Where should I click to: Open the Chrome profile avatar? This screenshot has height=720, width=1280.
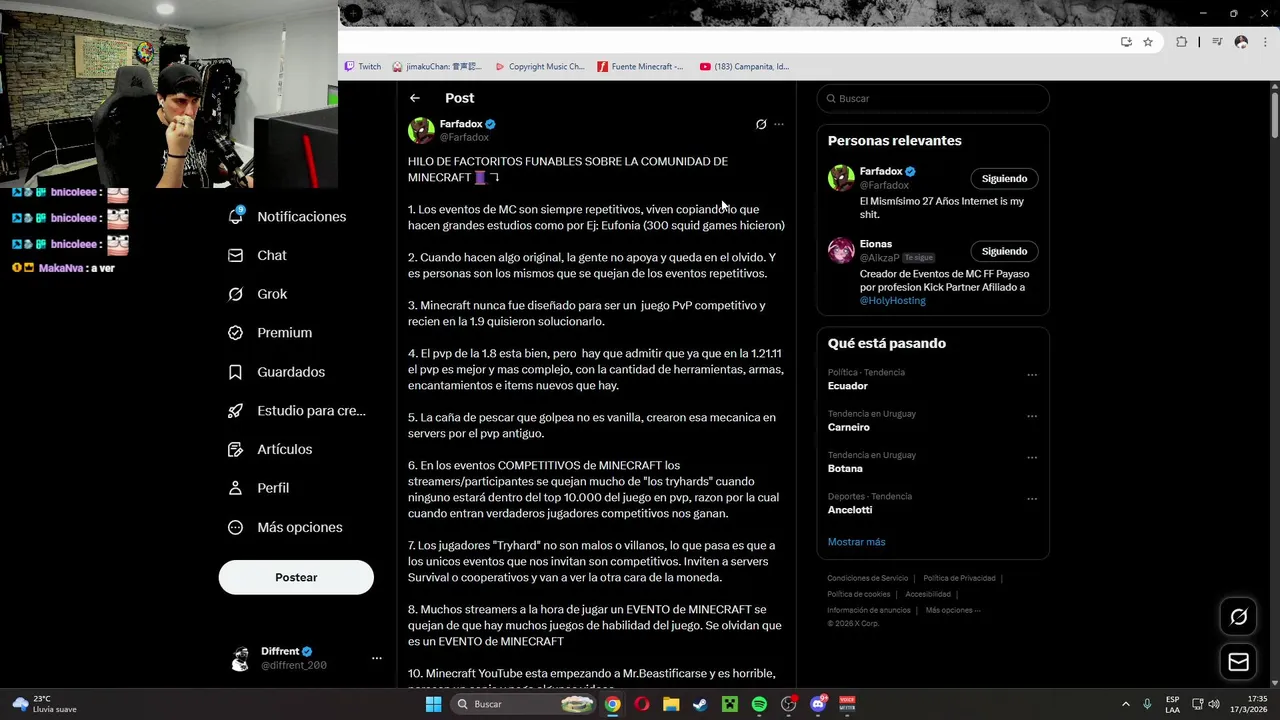coord(1241,42)
